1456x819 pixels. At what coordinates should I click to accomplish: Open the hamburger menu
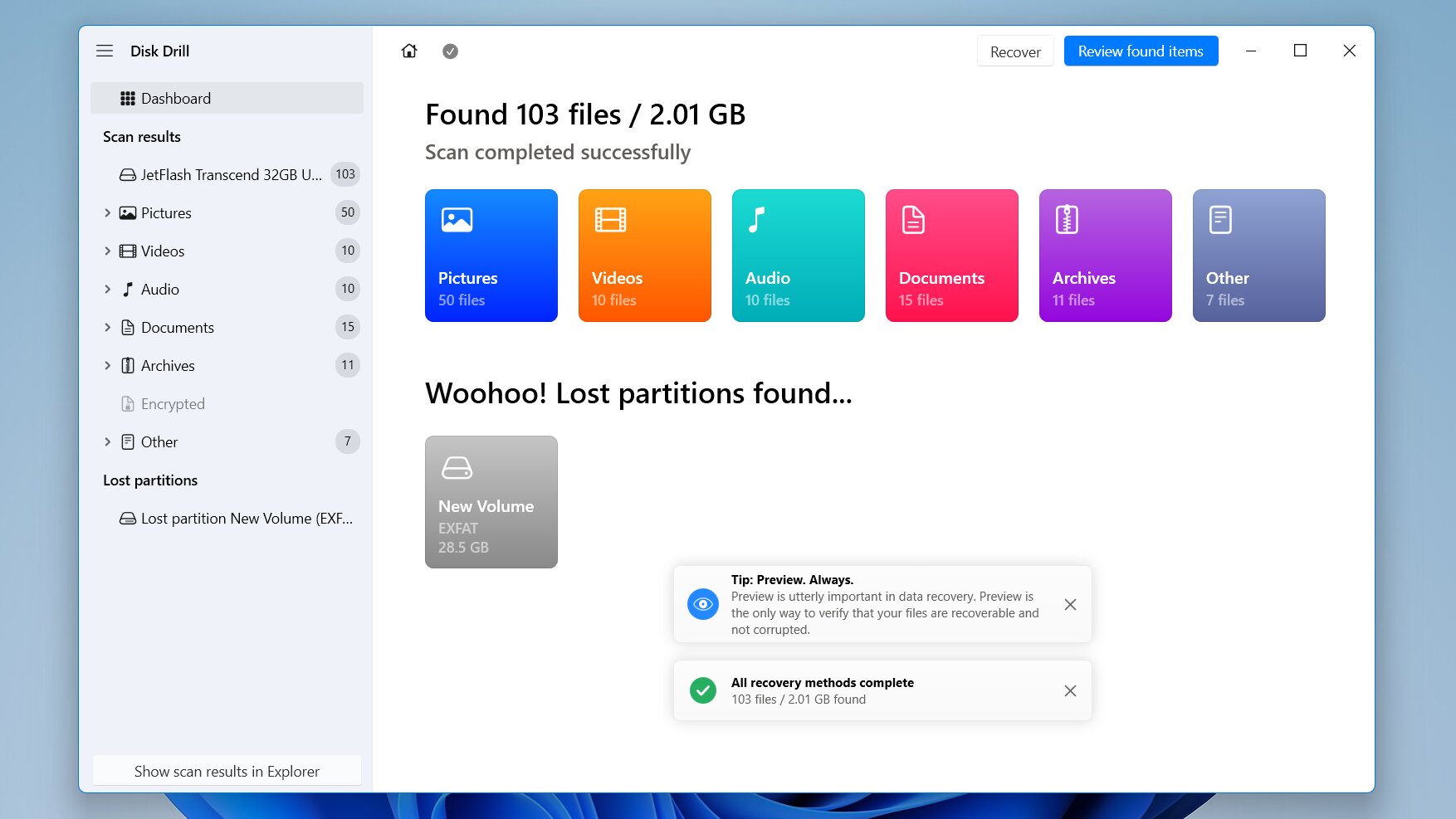coord(105,51)
